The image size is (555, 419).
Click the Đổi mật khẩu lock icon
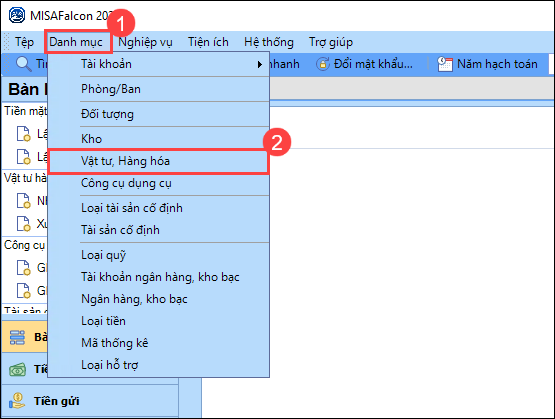(x=322, y=64)
